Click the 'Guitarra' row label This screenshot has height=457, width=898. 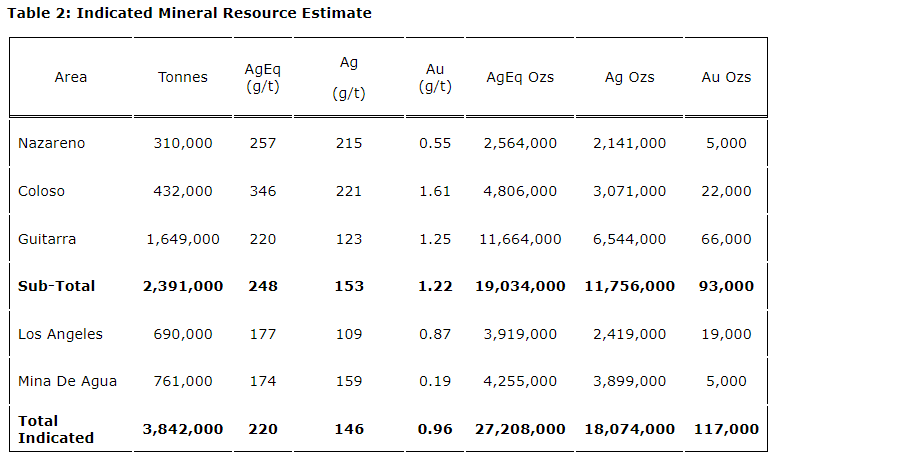tap(47, 239)
